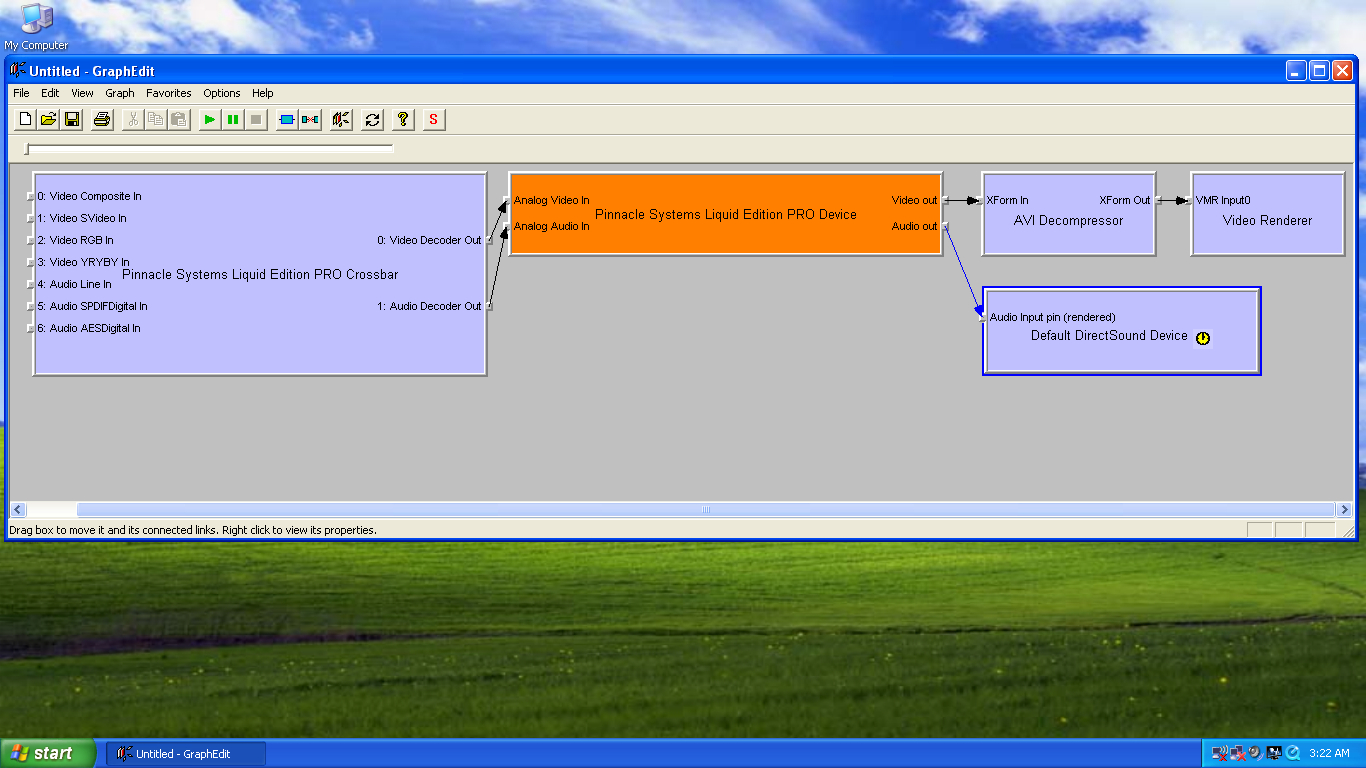
Task: Open the File menu
Action: pos(21,93)
